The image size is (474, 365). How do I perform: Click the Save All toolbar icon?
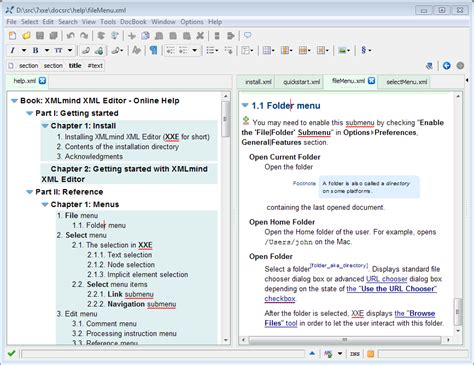(x=53, y=35)
